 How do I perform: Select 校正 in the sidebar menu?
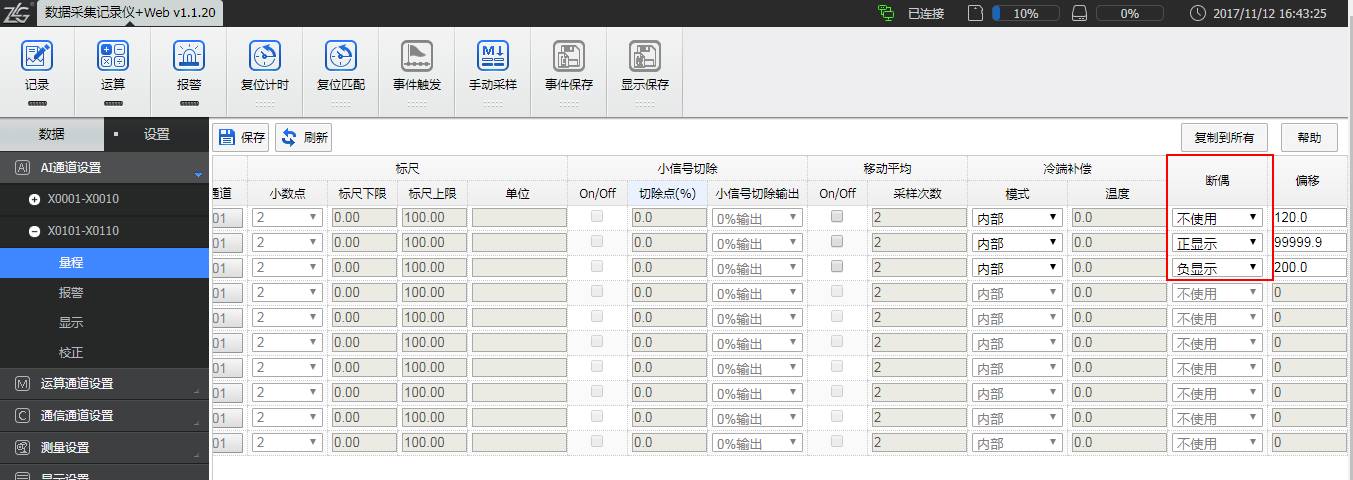71,352
